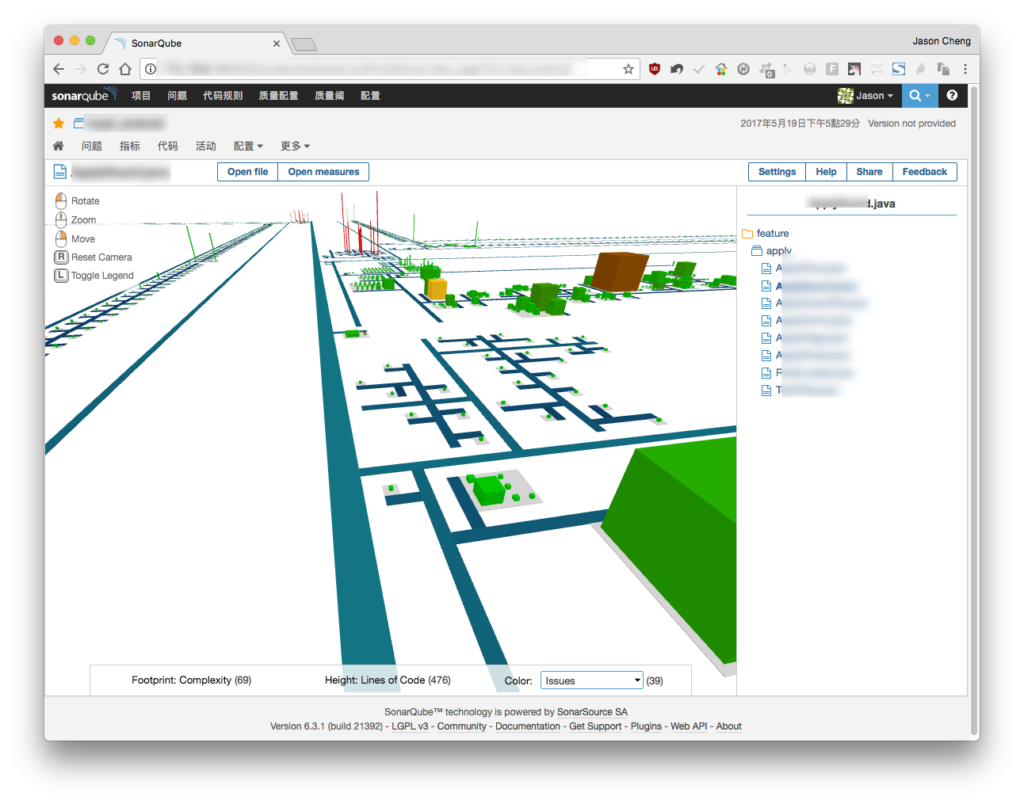Open the Documentation footer link

(528, 726)
